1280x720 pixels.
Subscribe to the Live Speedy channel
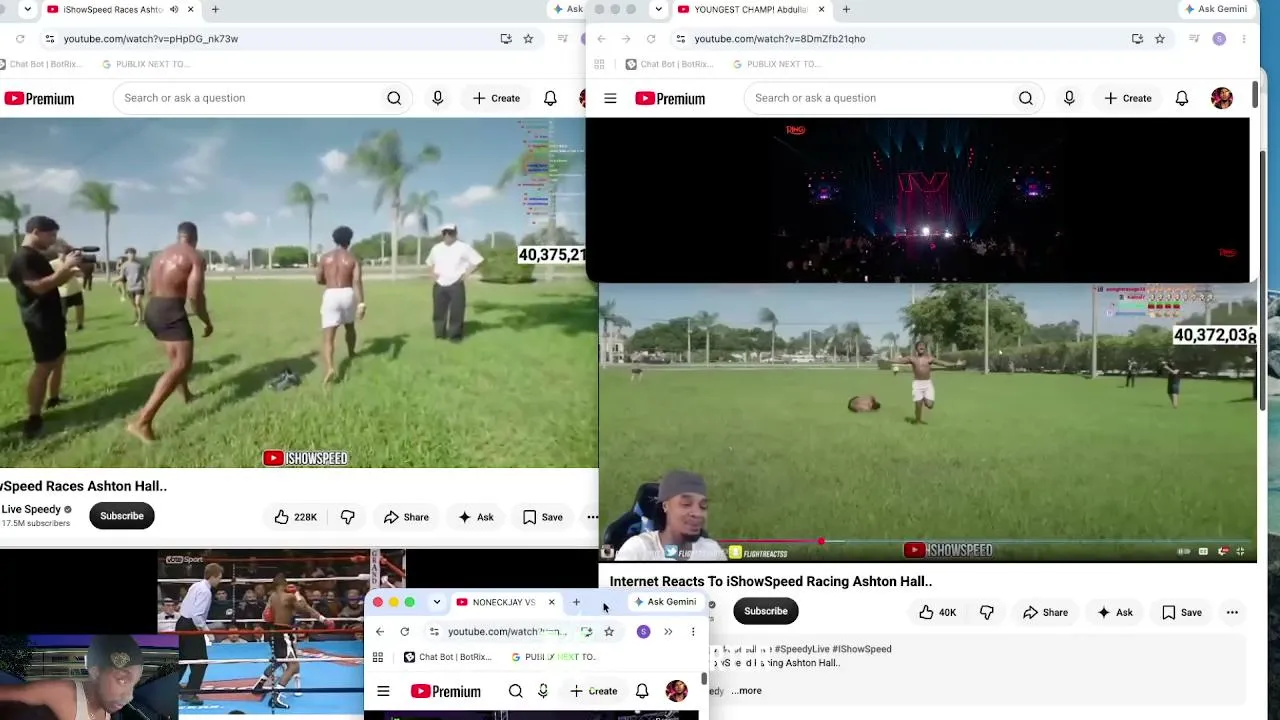pyautogui.click(x=122, y=516)
